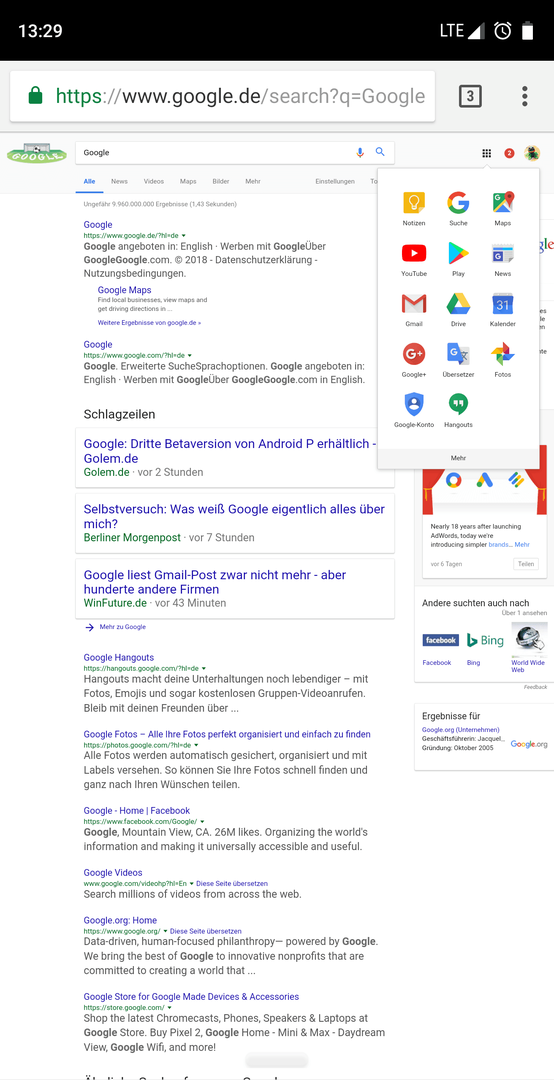554x1080 pixels.
Task: Switch to the News results tab
Action: pyautogui.click(x=119, y=182)
